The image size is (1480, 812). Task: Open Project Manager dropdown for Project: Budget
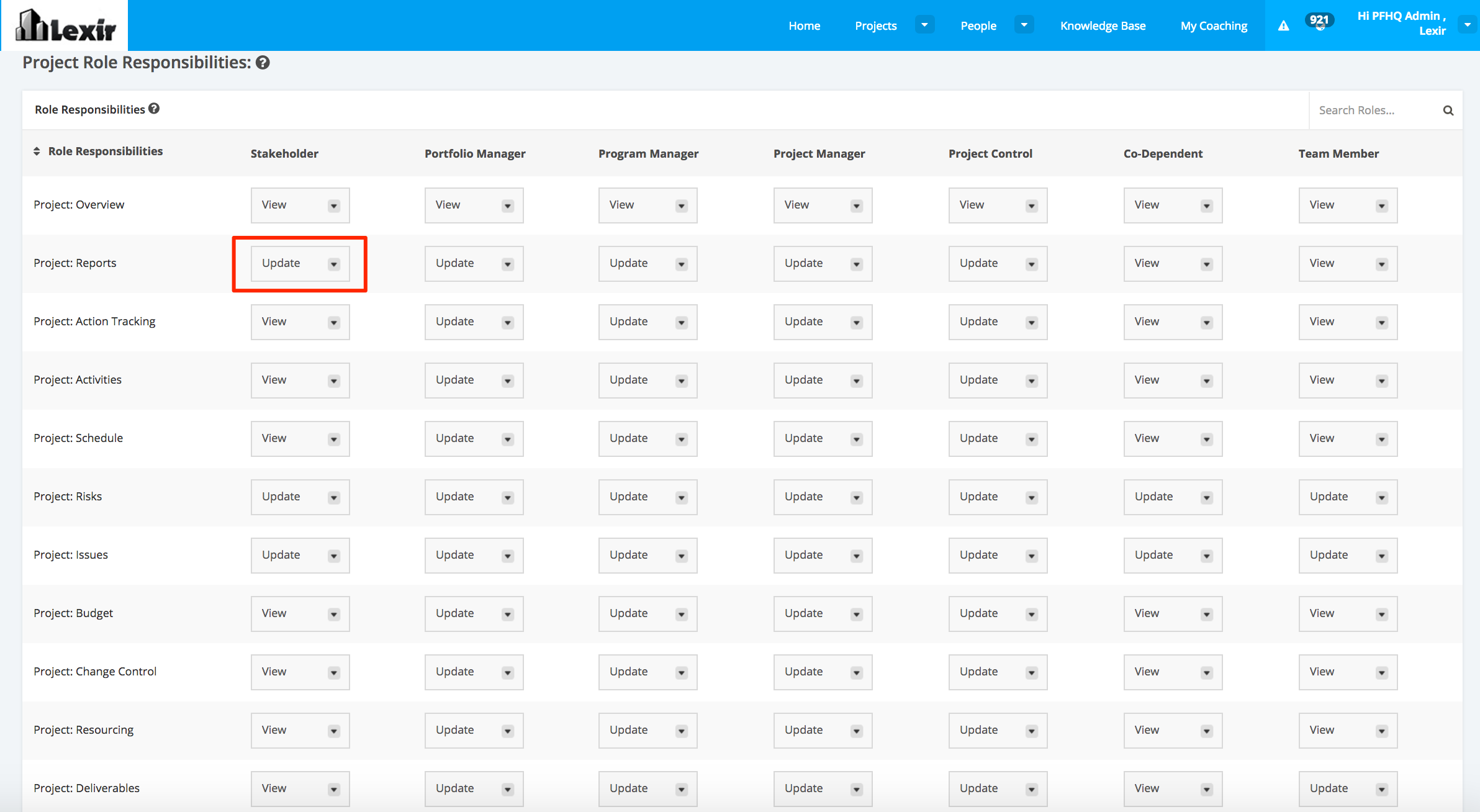pyautogui.click(x=823, y=614)
